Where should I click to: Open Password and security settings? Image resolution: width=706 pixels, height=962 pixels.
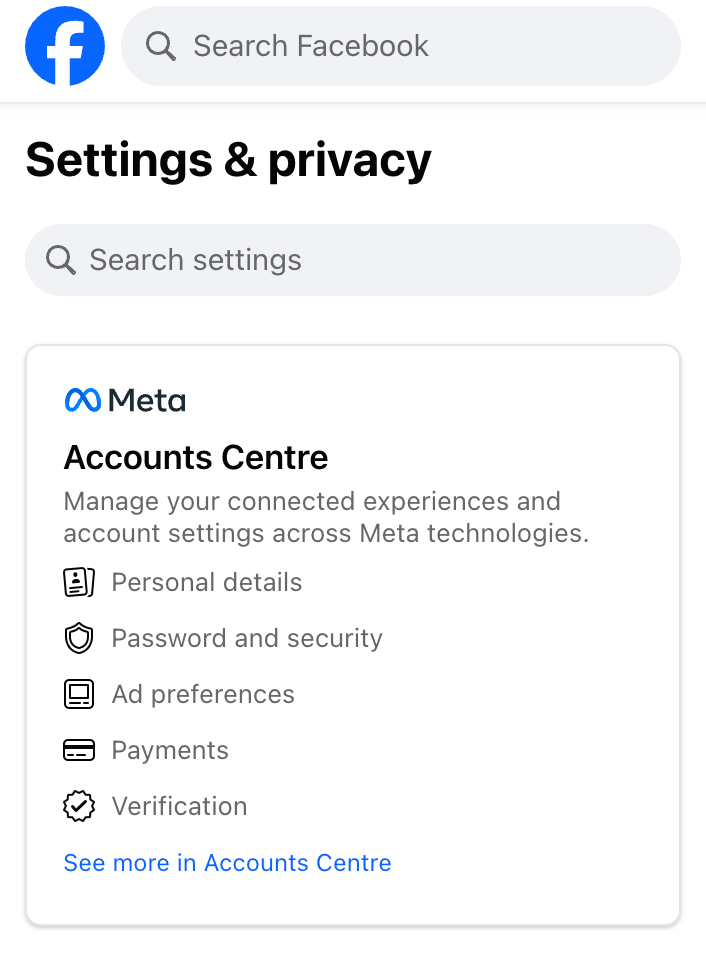[246, 638]
